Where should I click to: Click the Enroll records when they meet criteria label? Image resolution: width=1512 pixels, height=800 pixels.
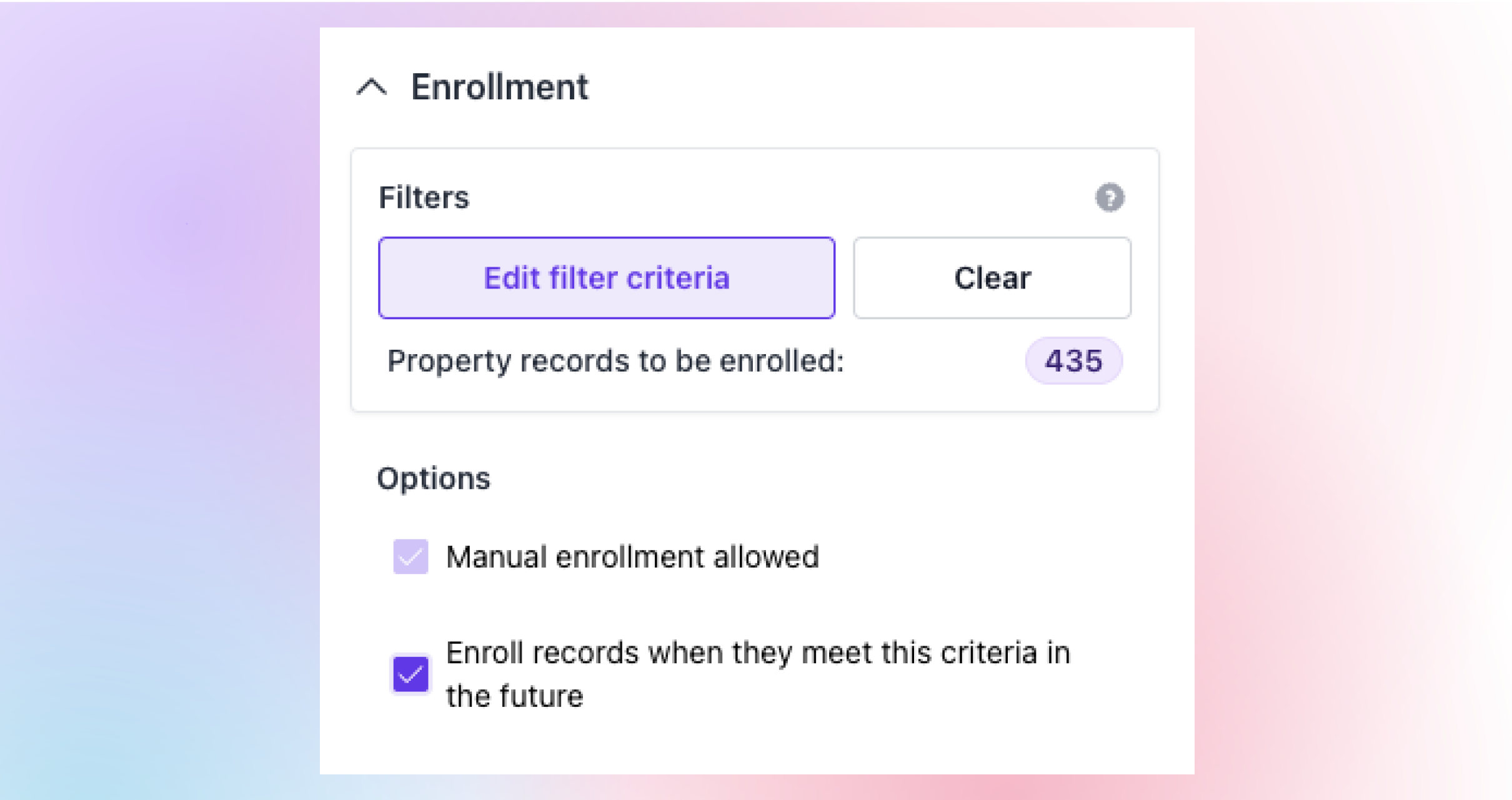click(758, 654)
